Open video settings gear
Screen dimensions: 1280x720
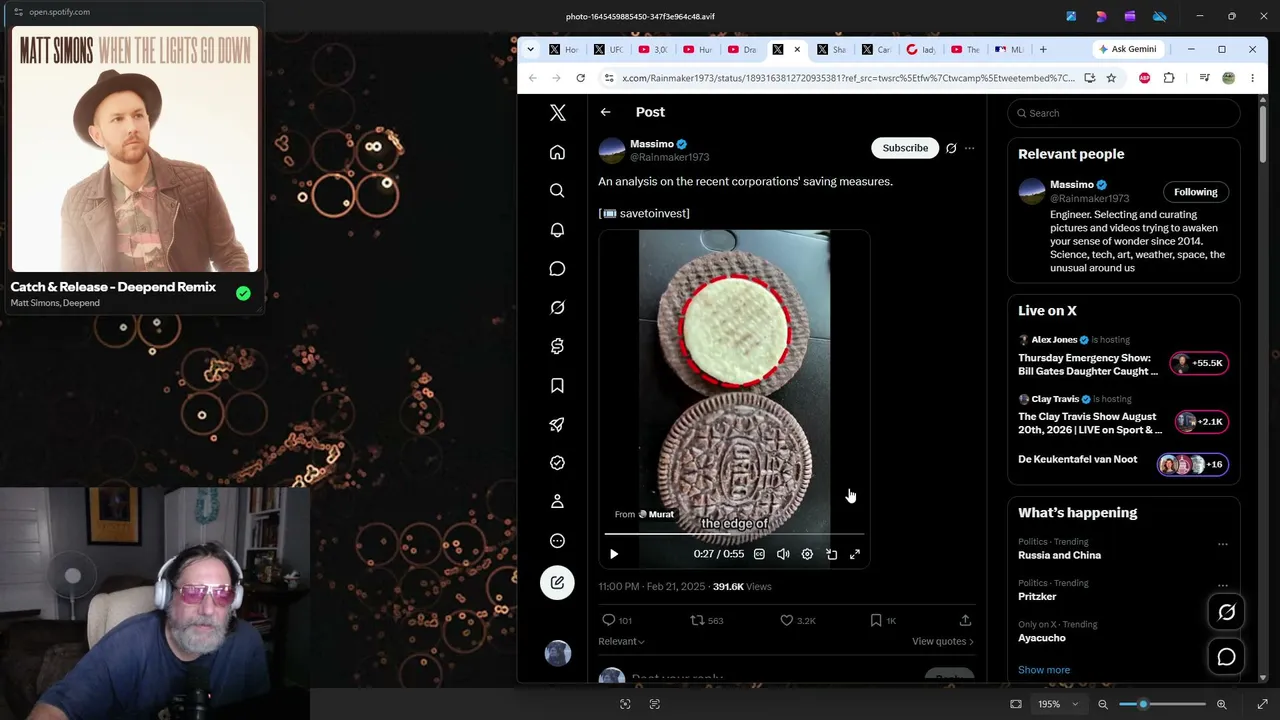[x=807, y=554]
